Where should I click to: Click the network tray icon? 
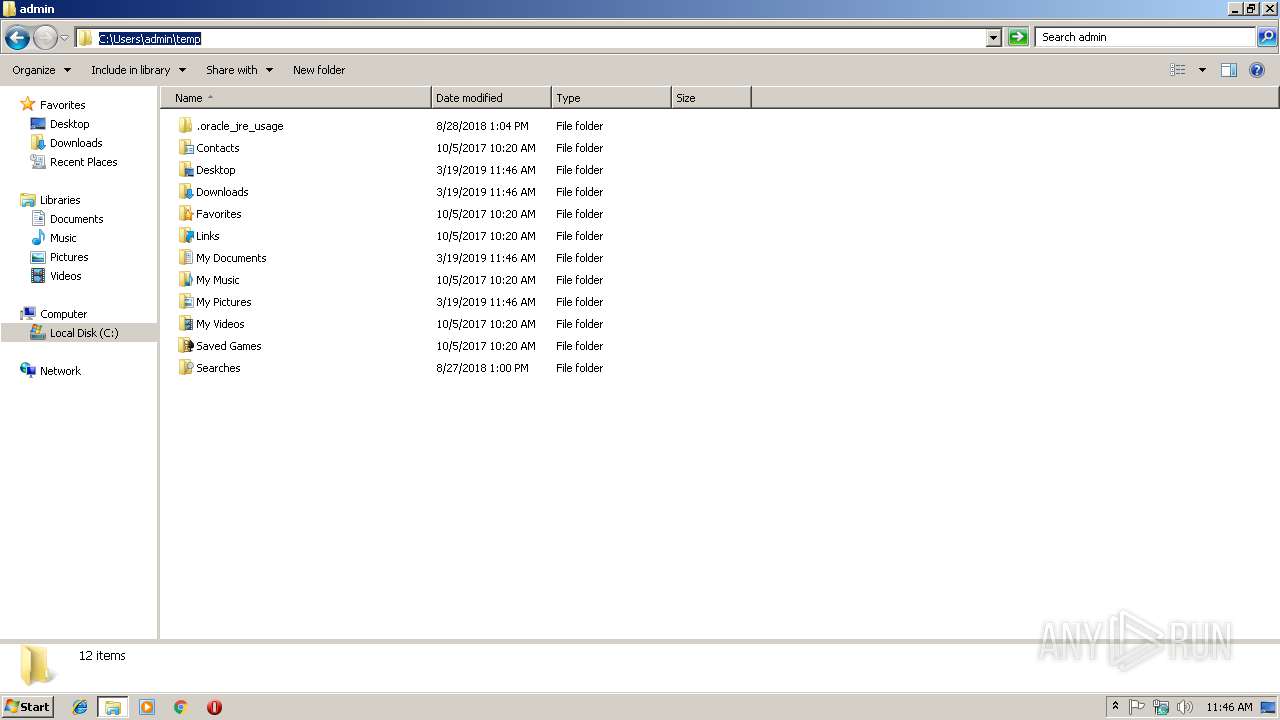click(1161, 707)
